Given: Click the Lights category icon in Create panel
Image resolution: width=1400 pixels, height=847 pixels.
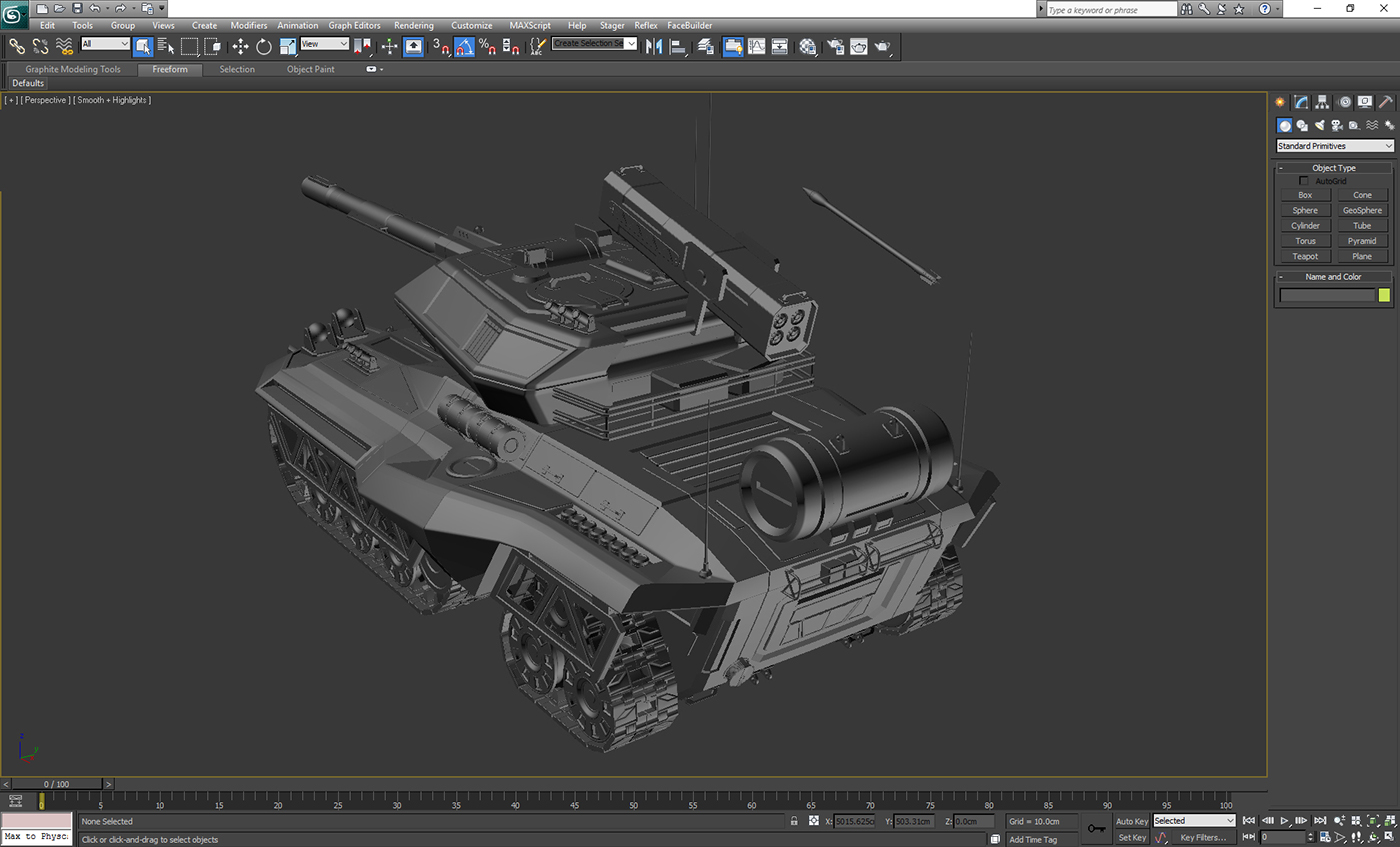Looking at the screenshot, I should point(1318,125).
